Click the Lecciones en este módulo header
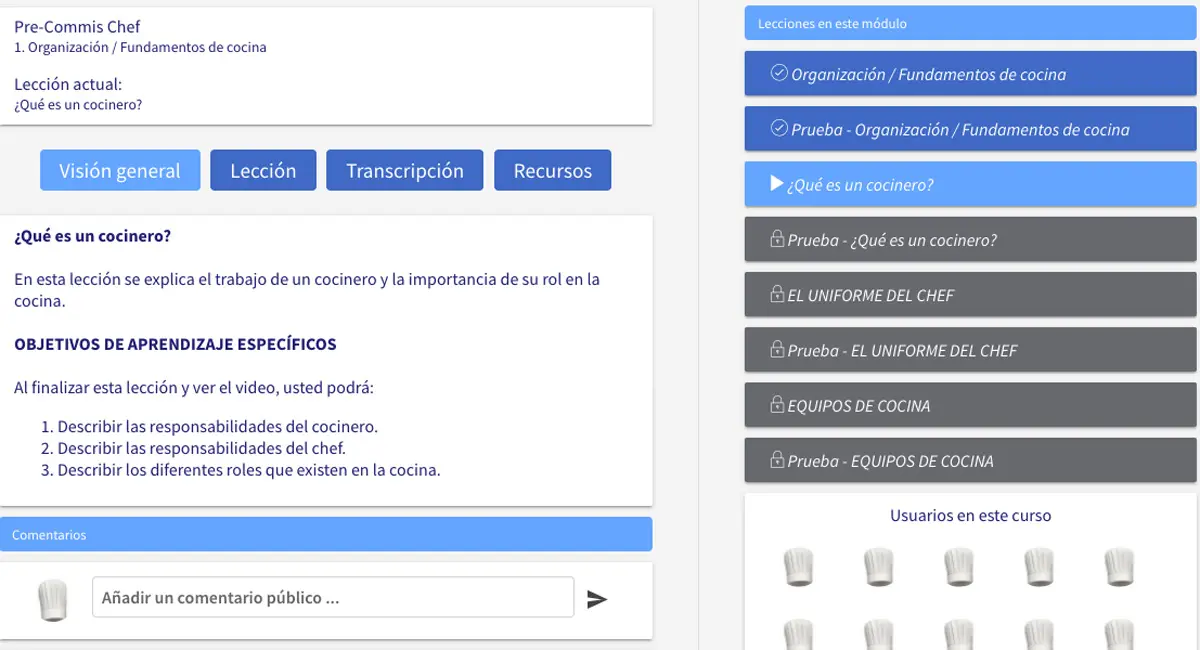This screenshot has height=650, width=1200. click(x=969, y=23)
